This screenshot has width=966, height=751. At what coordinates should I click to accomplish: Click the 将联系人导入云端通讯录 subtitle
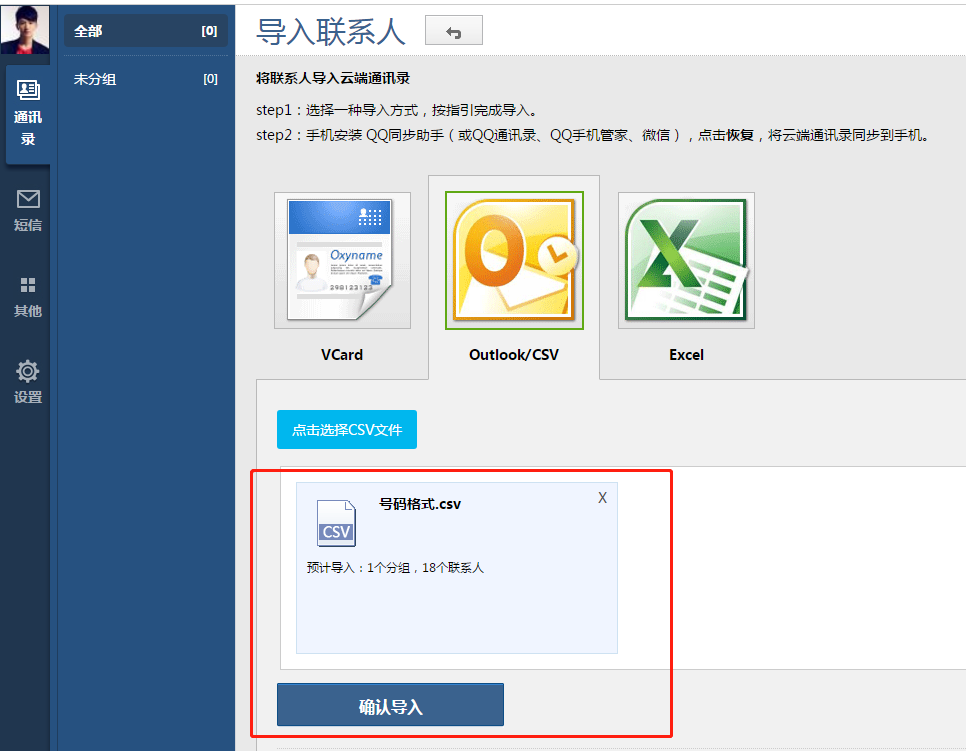[x=333, y=78]
